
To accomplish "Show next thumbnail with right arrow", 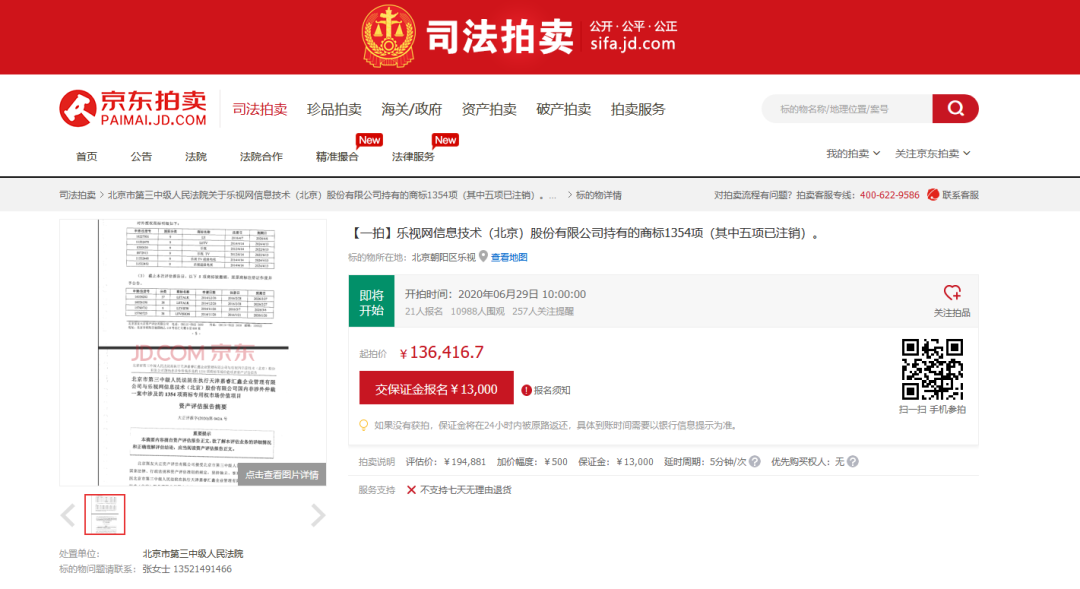I will (x=318, y=515).
